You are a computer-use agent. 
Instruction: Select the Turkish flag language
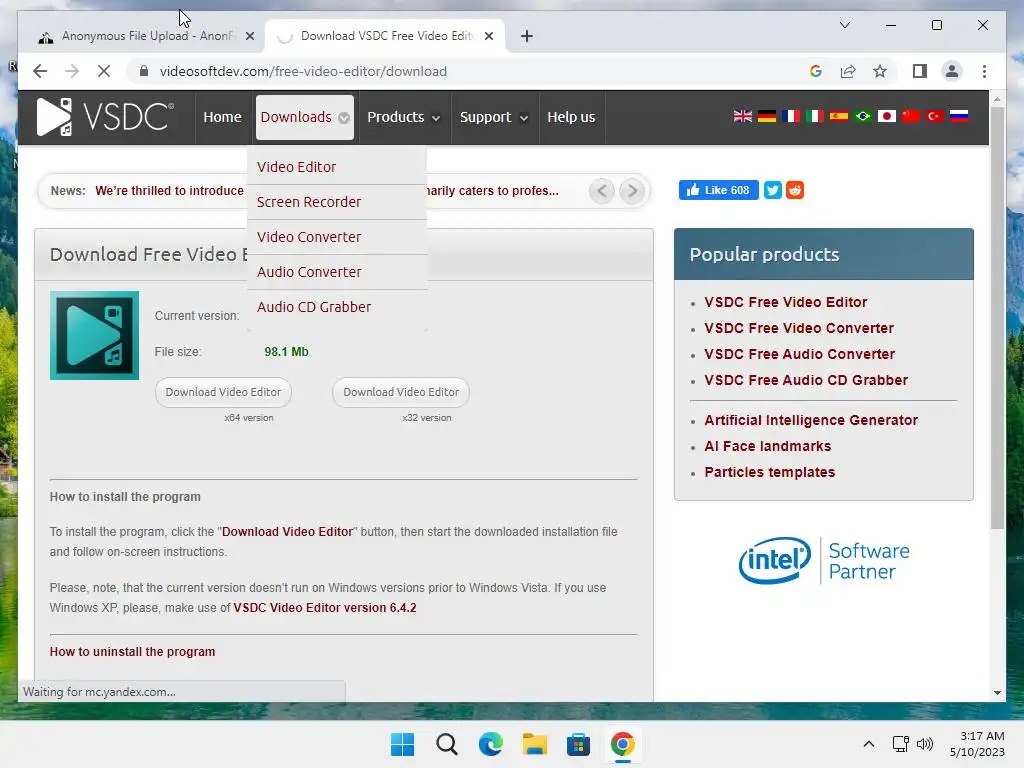(x=935, y=116)
